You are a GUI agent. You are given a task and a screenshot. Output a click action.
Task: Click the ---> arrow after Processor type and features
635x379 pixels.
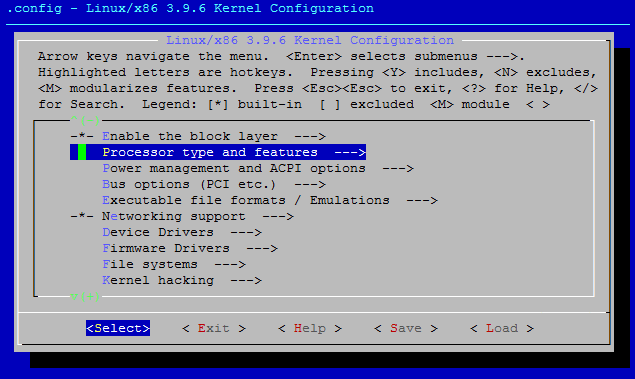pyautogui.click(x=350, y=152)
